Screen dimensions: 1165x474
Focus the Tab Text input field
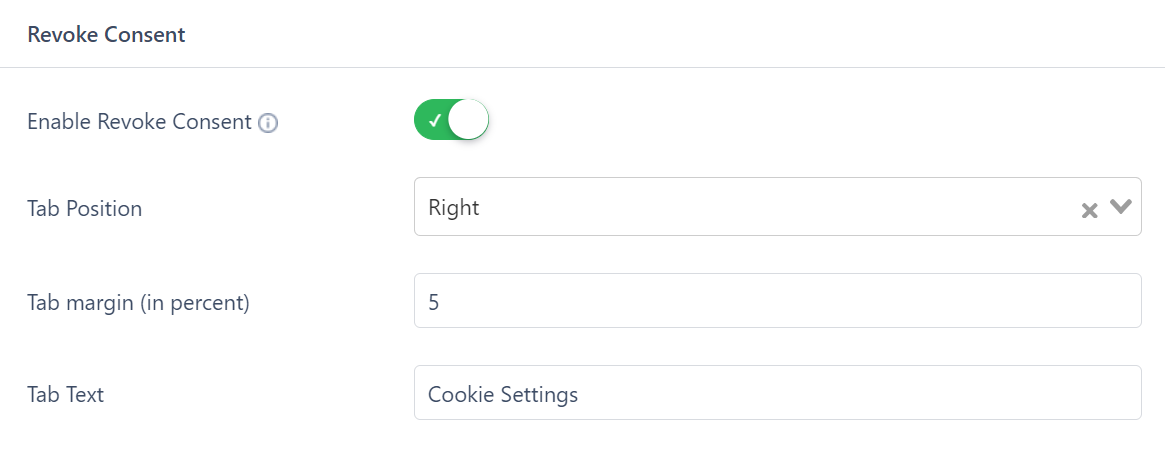point(777,392)
